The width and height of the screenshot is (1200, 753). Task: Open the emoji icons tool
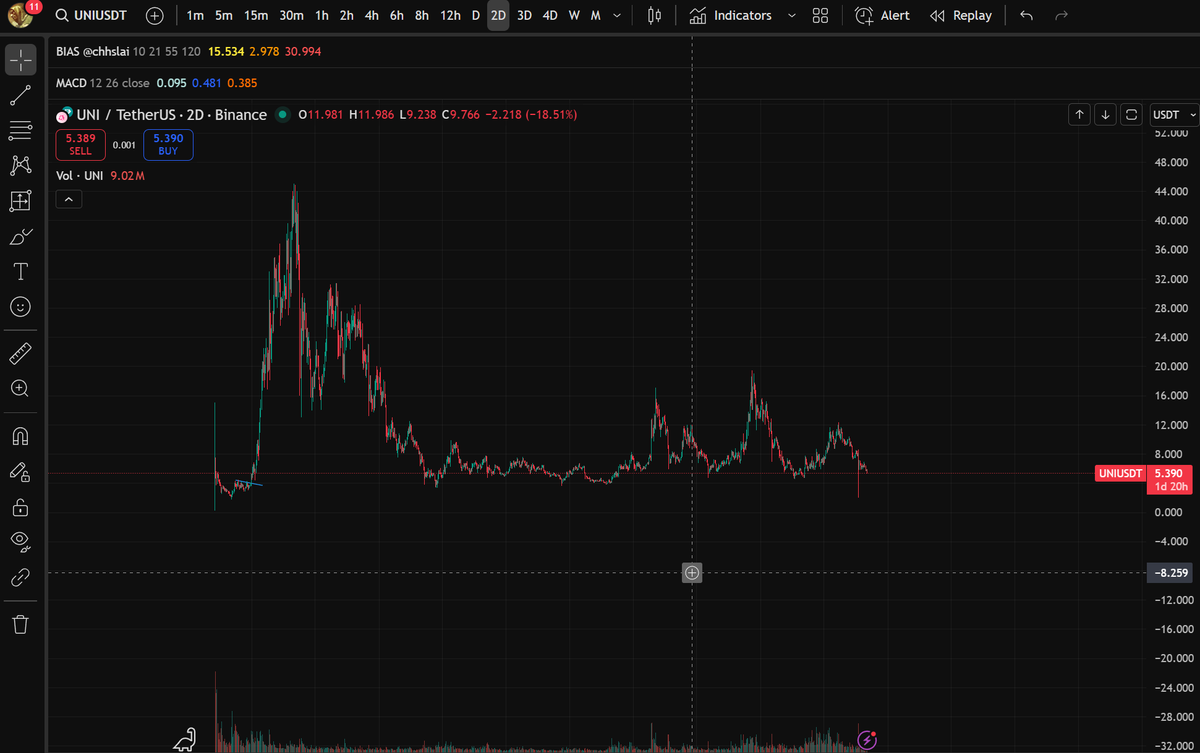20,307
